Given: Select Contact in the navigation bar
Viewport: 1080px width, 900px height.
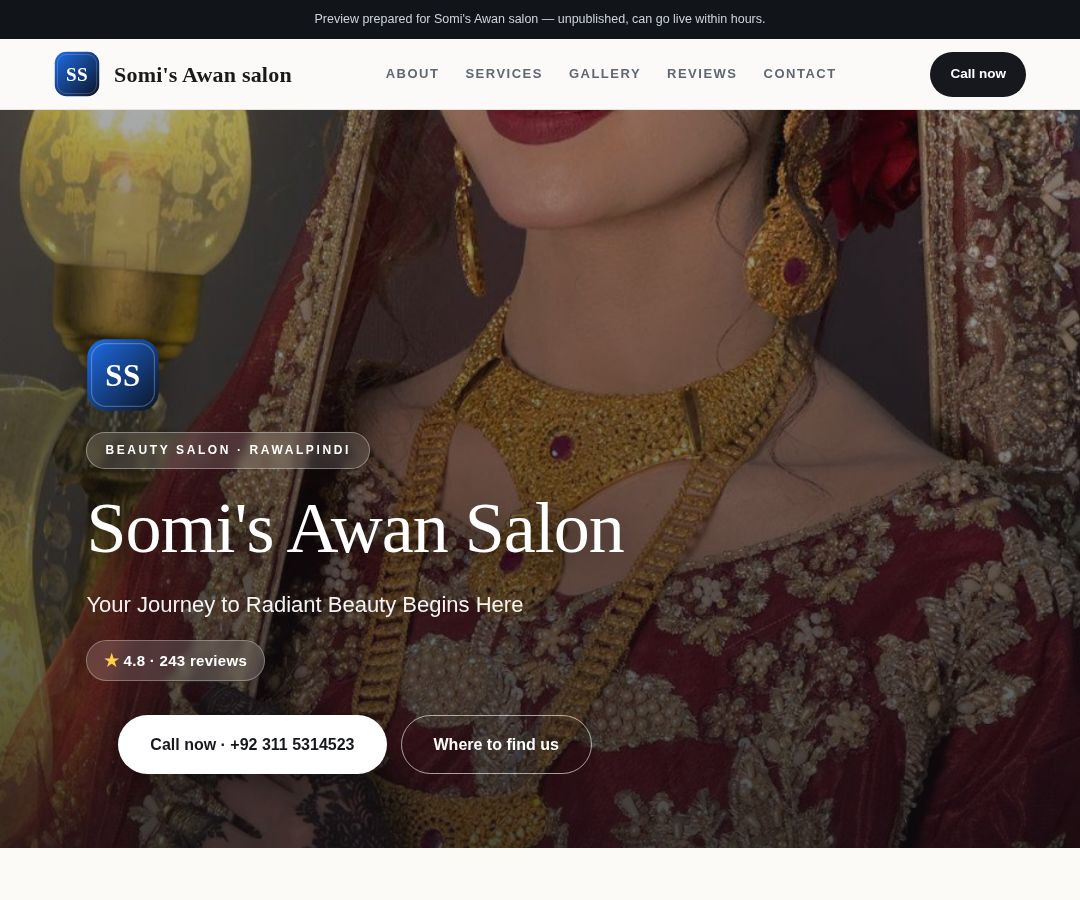Looking at the screenshot, I should coord(799,74).
